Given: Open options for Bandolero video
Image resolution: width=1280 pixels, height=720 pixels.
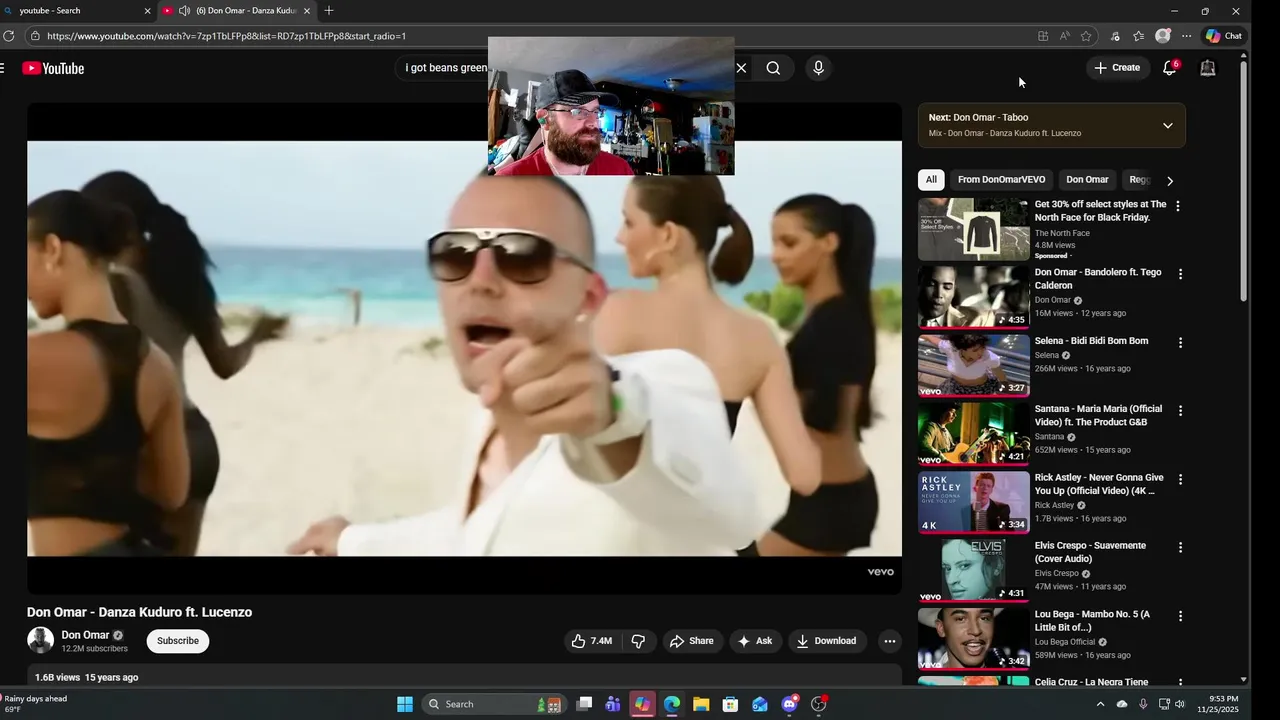Looking at the screenshot, I should pyautogui.click(x=1180, y=274).
